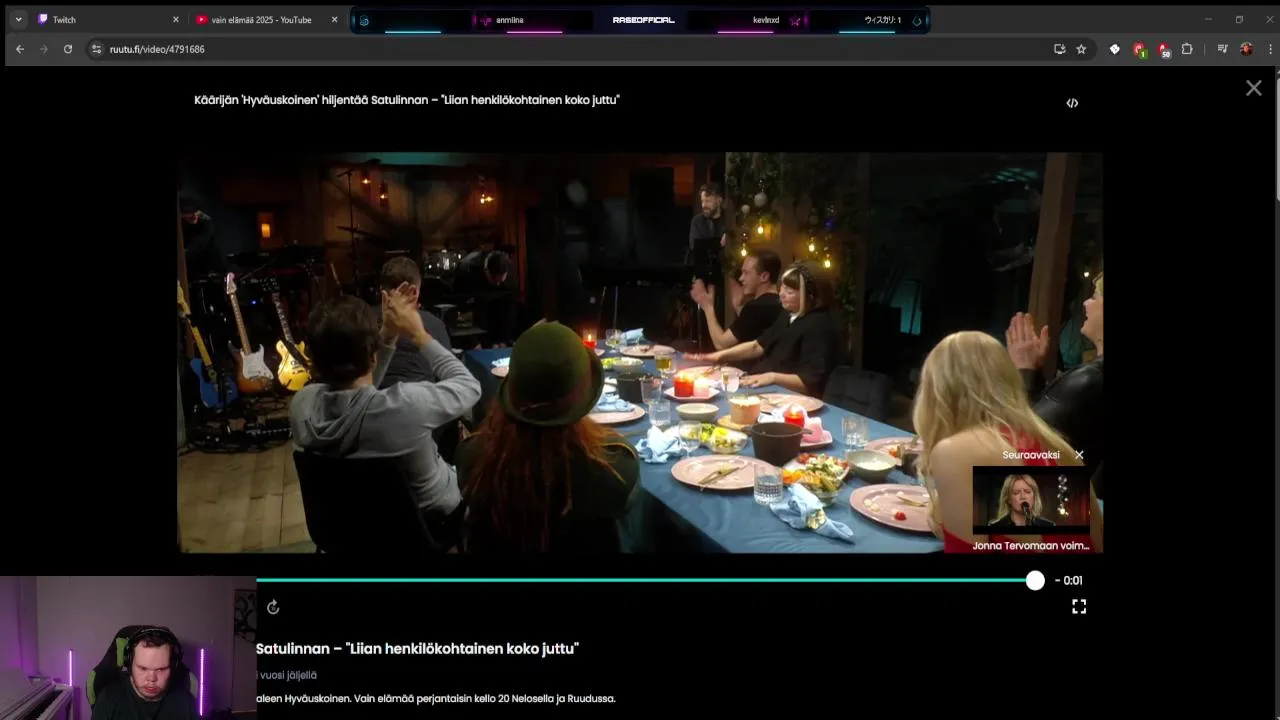This screenshot has height=720, width=1280.
Task: Switch to the Twitch tab
Action: [x=108, y=19]
